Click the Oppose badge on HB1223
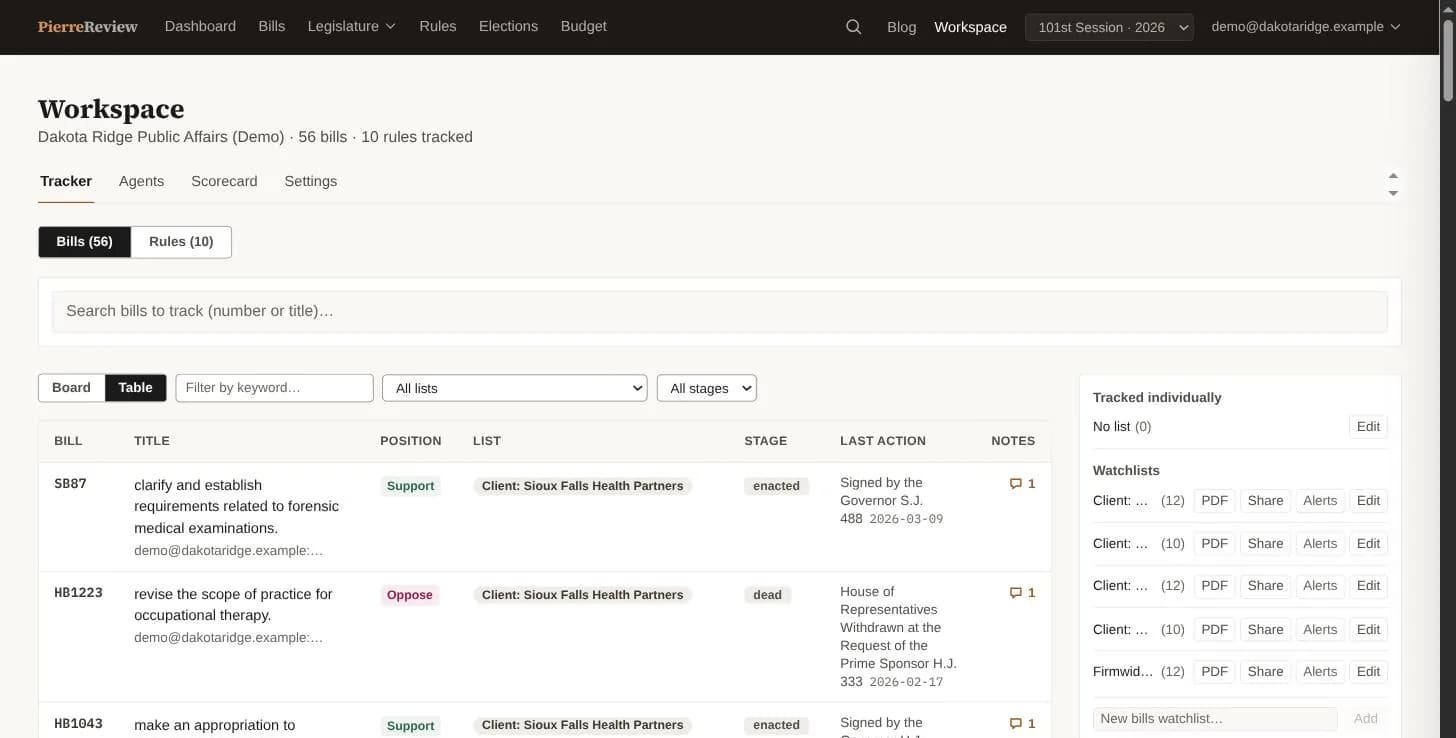The width and height of the screenshot is (1456, 738). coord(410,595)
